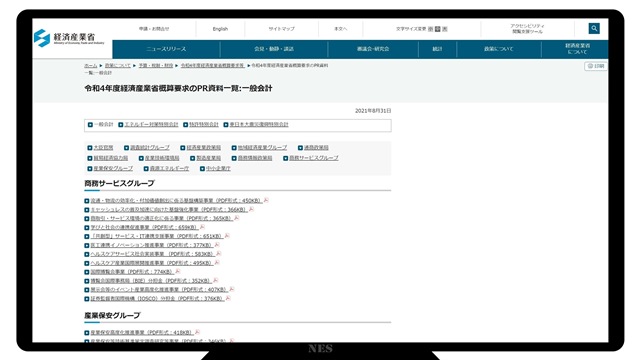Open the 審議会・研究会 navigation tab
This screenshot has width=640, height=360.
click(x=373, y=49)
